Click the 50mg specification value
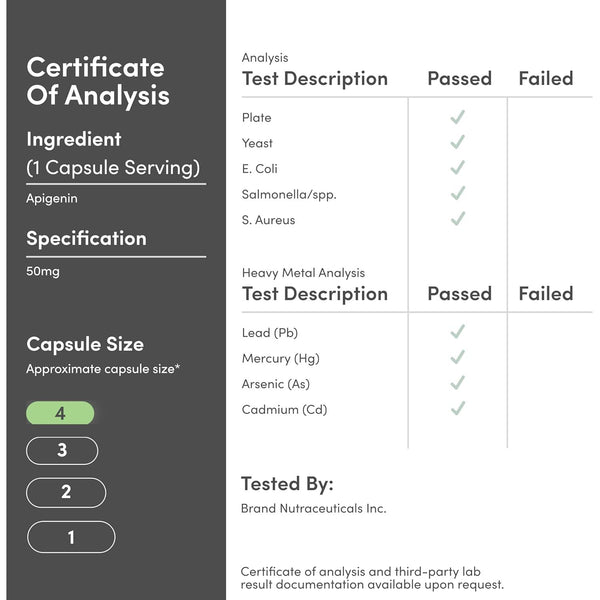 tap(43, 271)
